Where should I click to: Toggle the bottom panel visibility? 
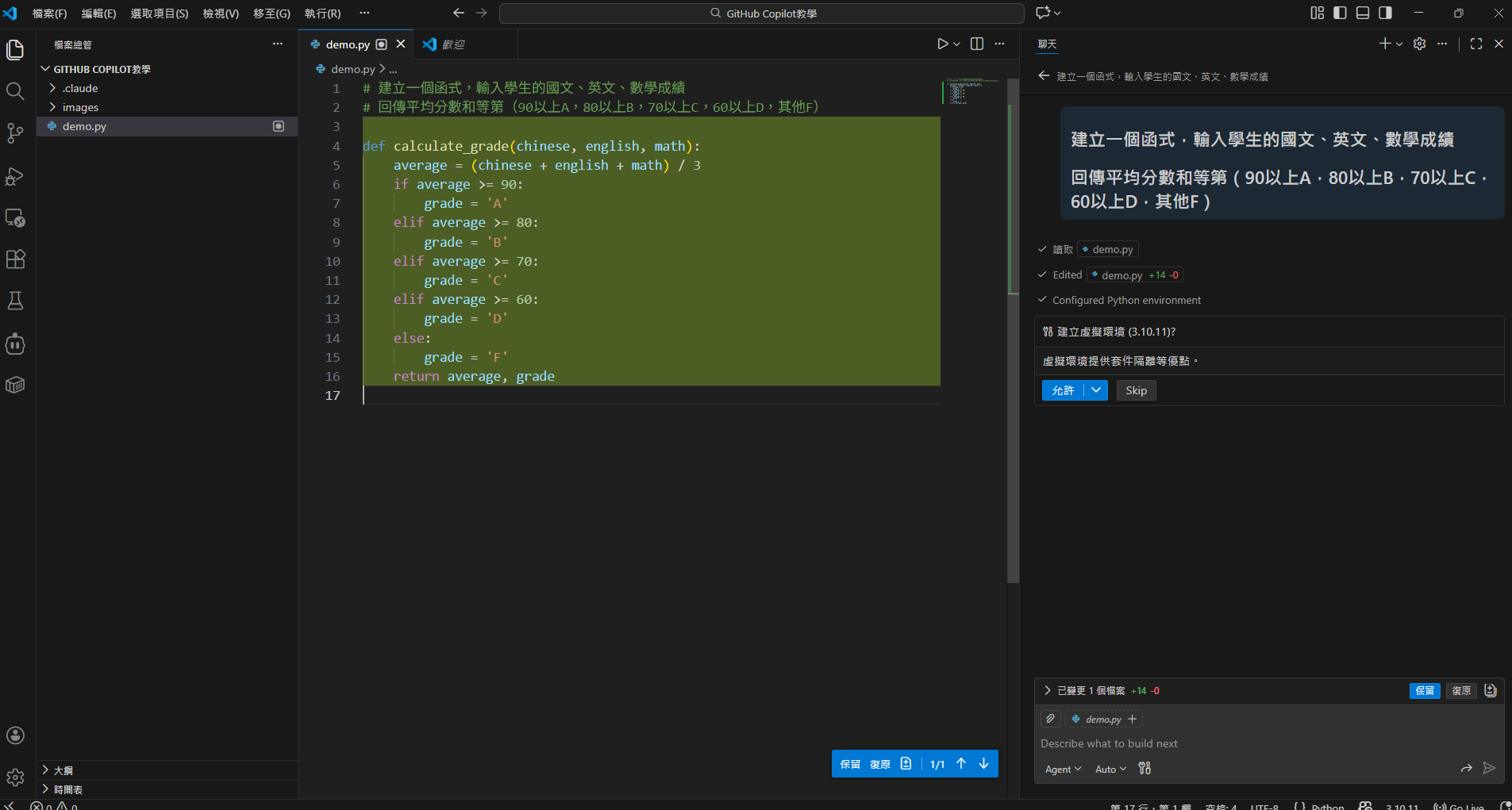point(1363,13)
